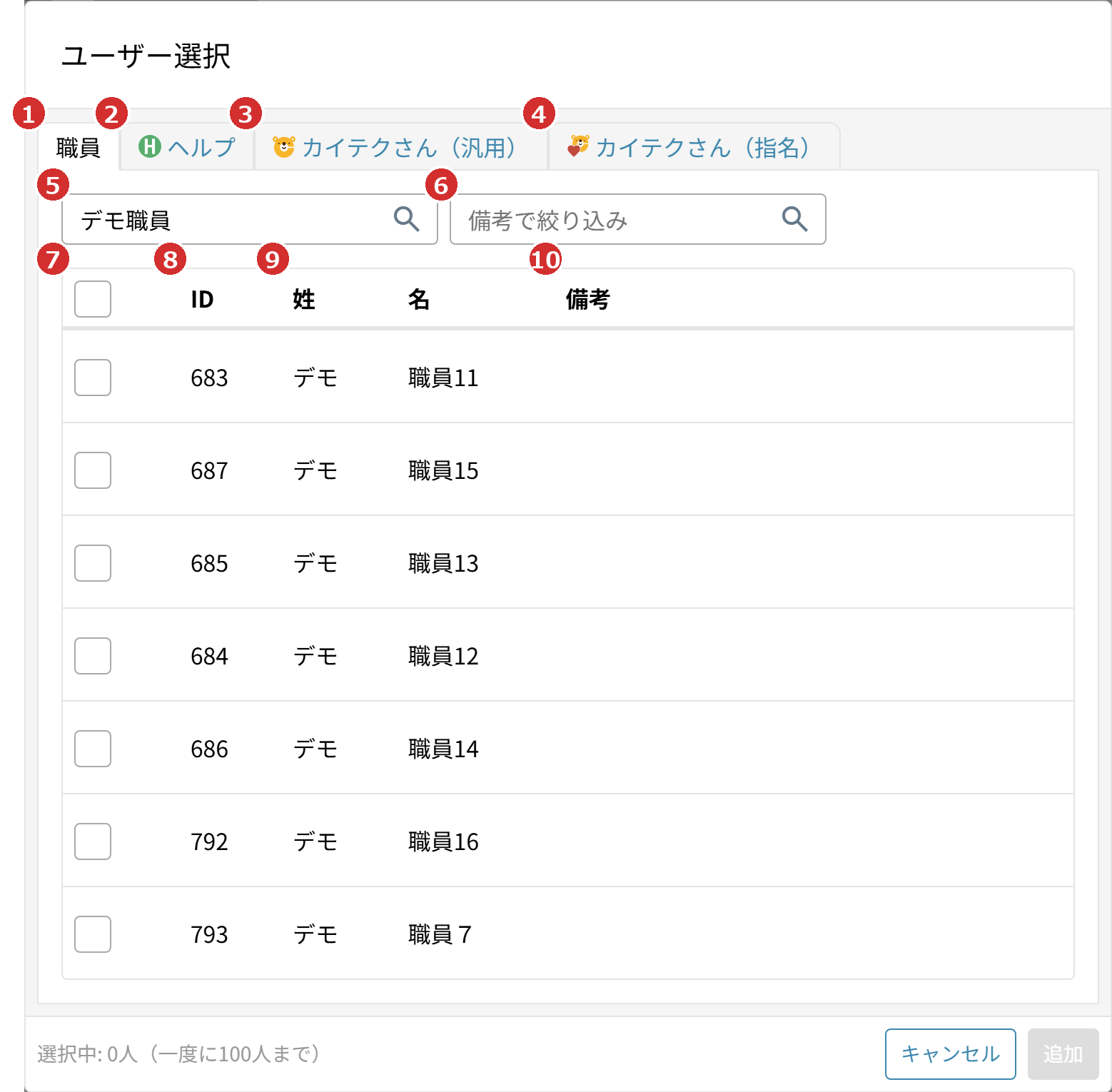Check the box for ID 687 職員15
Viewport: 1112px width, 1092px height.
(x=93, y=470)
